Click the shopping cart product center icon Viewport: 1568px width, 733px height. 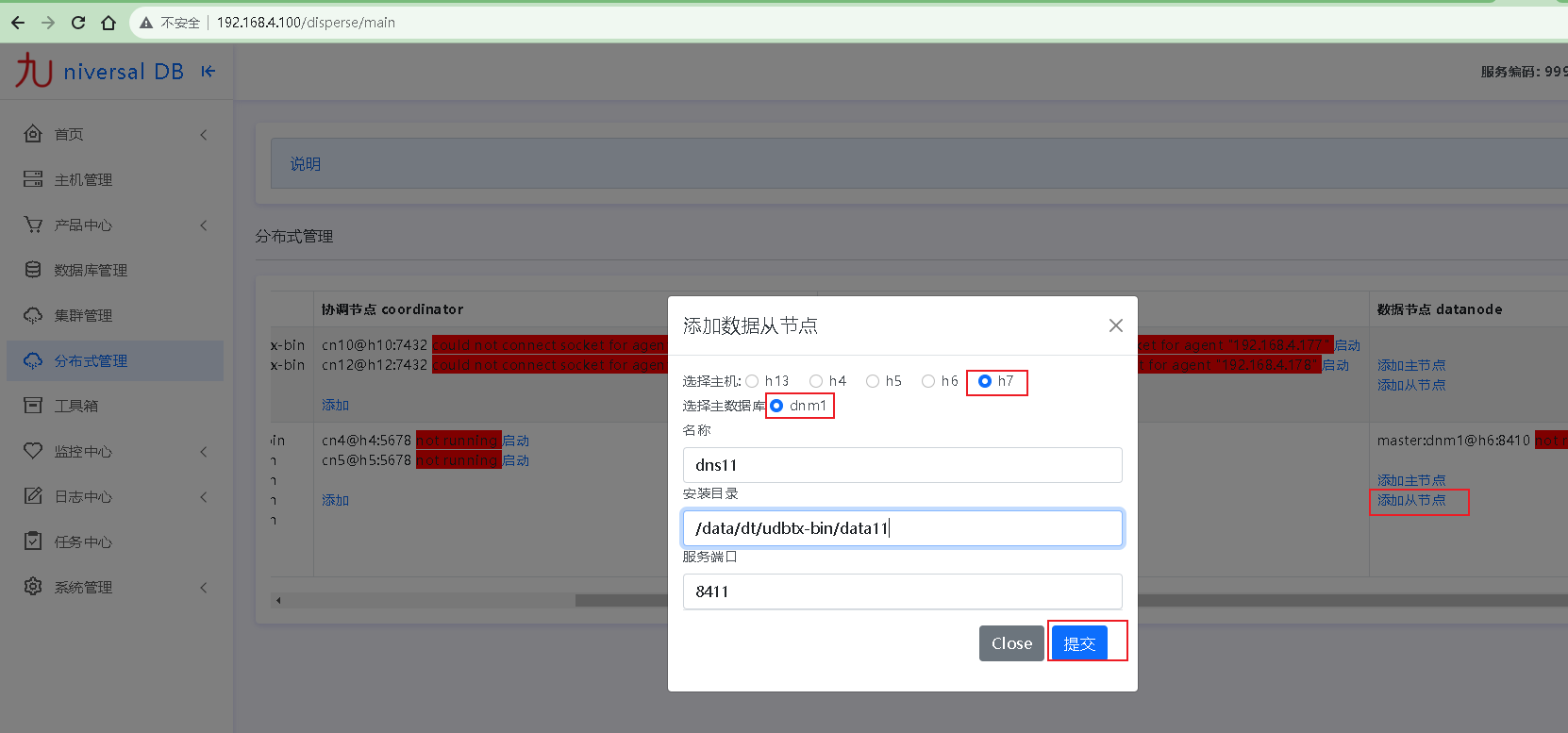[x=33, y=225]
